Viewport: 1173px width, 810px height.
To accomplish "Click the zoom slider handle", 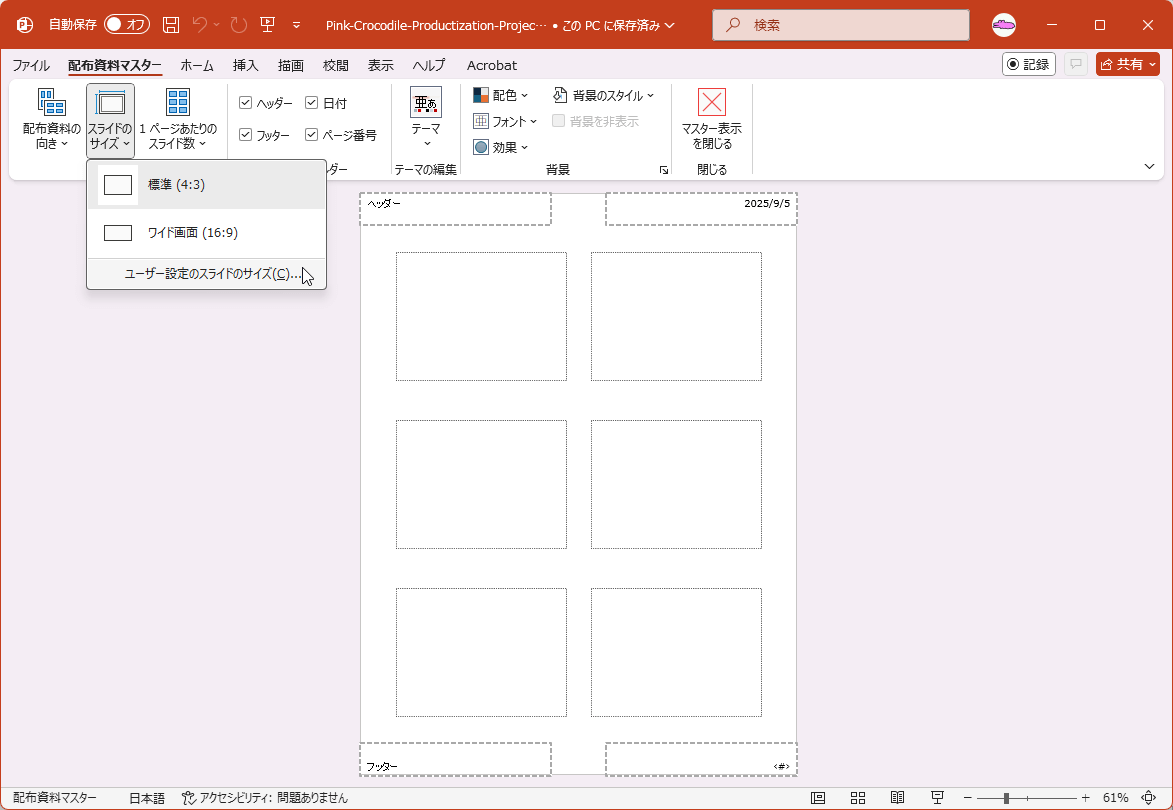I will [x=1006, y=798].
